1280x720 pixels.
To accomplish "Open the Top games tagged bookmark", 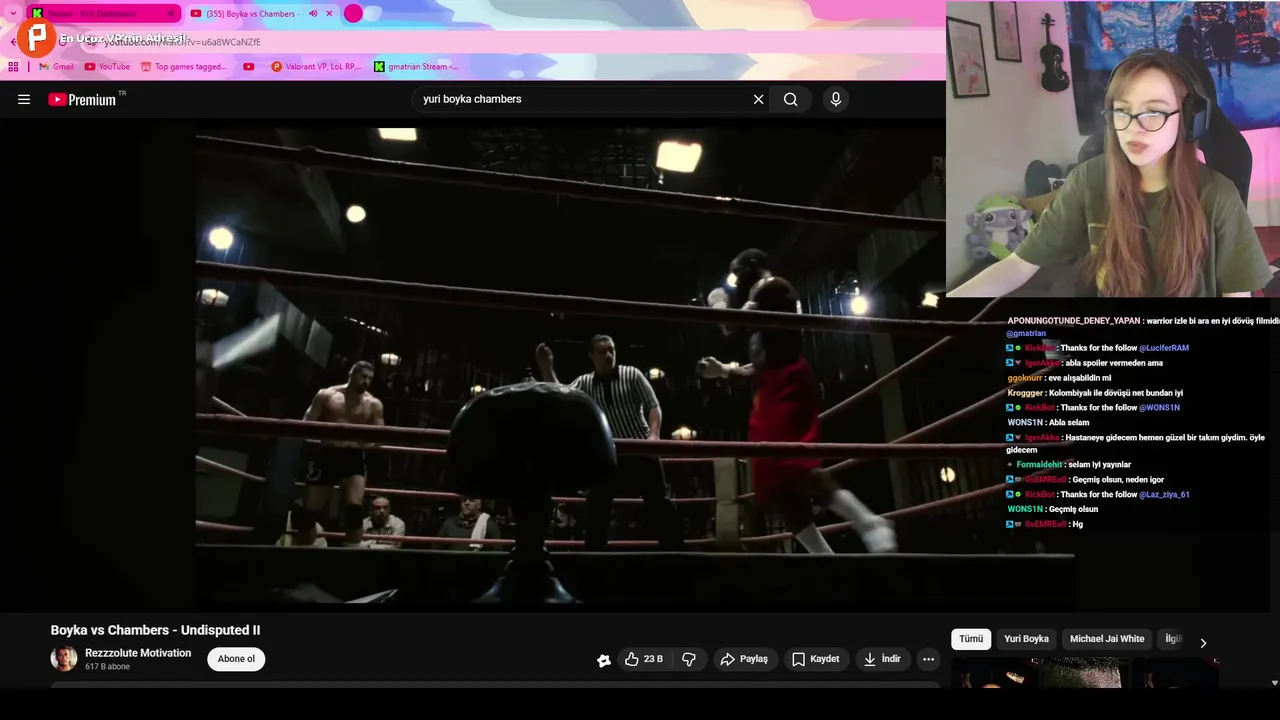I will (184, 67).
